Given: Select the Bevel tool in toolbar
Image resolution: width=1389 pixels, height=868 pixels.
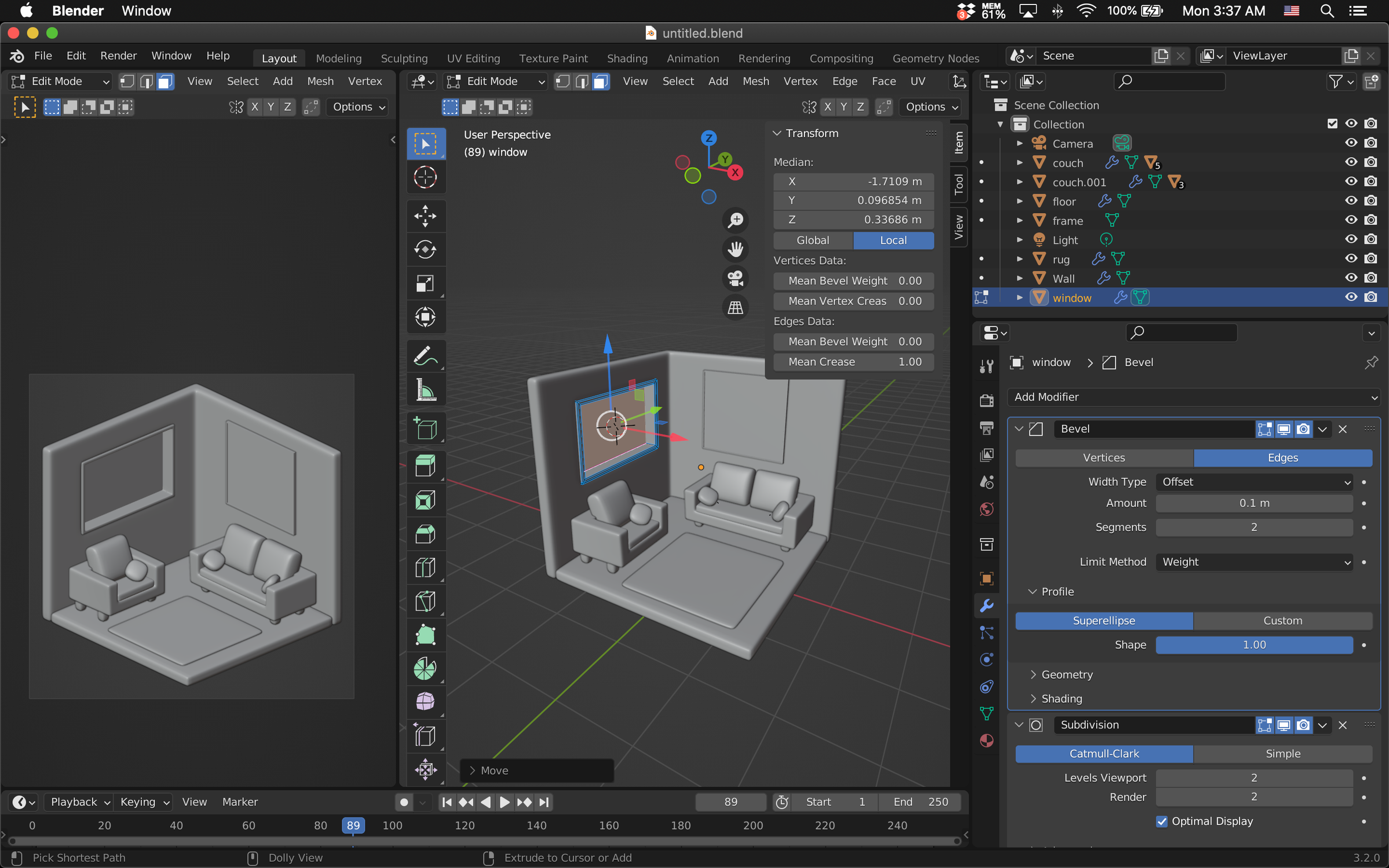Looking at the screenshot, I should pos(426,534).
